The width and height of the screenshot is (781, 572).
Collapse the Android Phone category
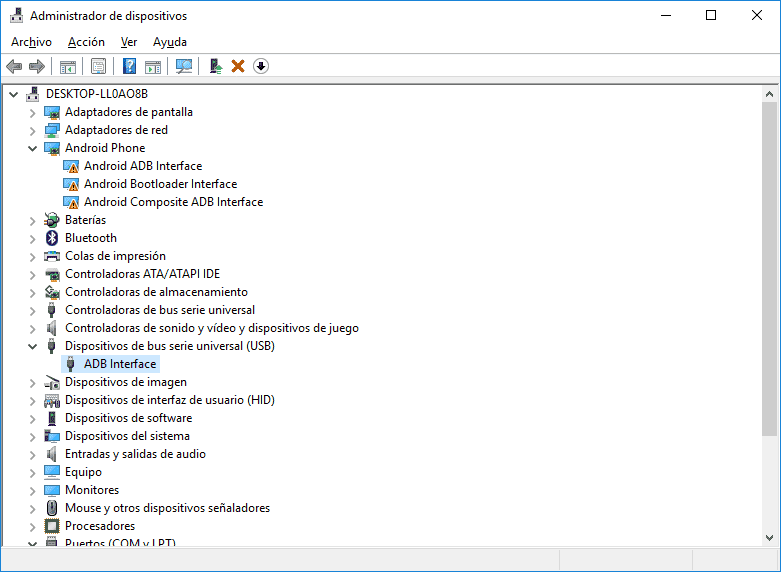click(x=32, y=148)
